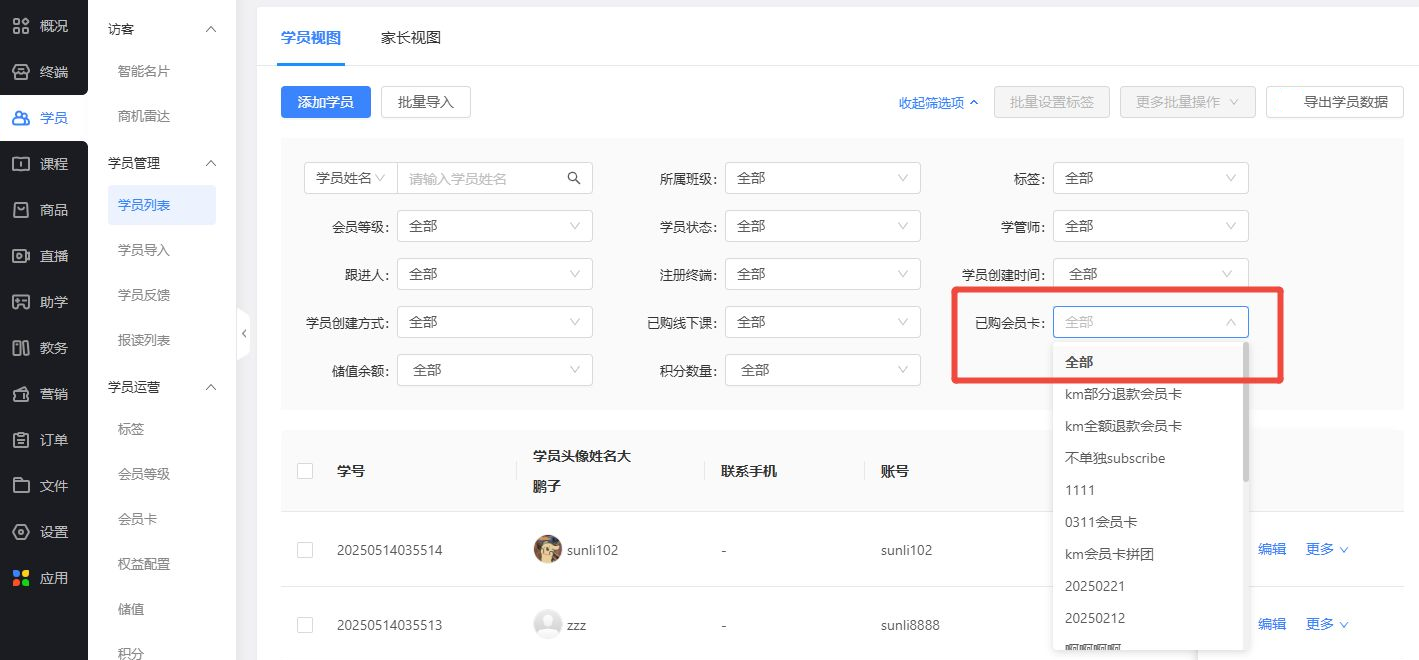Image resolution: width=1419 pixels, height=660 pixels.
Task: Select the 学员 students icon in sidebar
Action: [21, 118]
